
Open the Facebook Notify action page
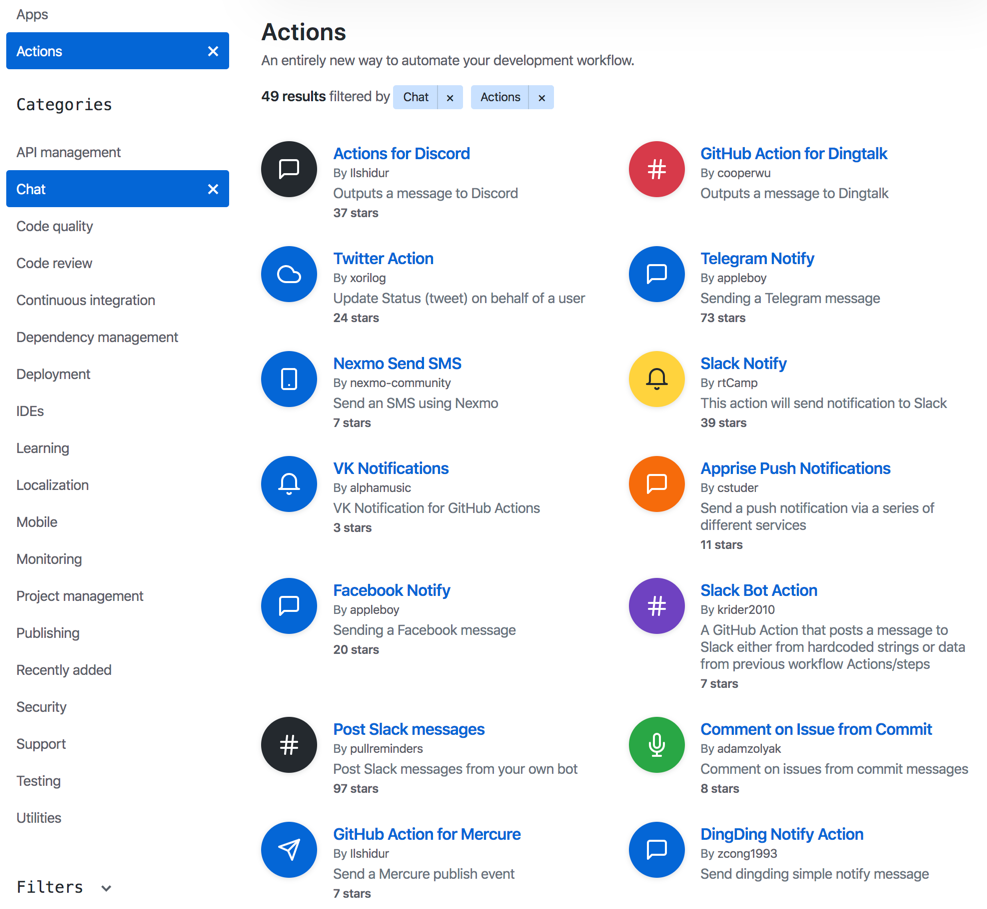(391, 590)
